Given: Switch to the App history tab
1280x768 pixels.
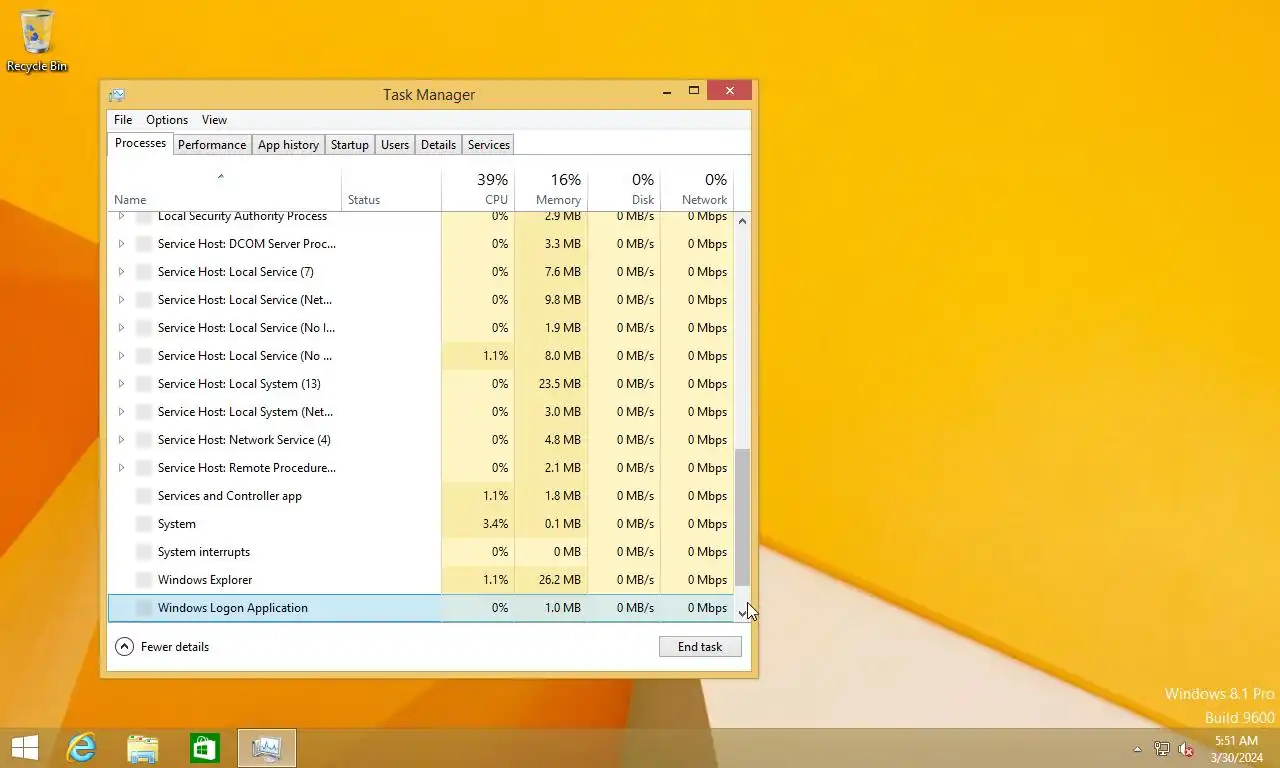Looking at the screenshot, I should (288, 145).
